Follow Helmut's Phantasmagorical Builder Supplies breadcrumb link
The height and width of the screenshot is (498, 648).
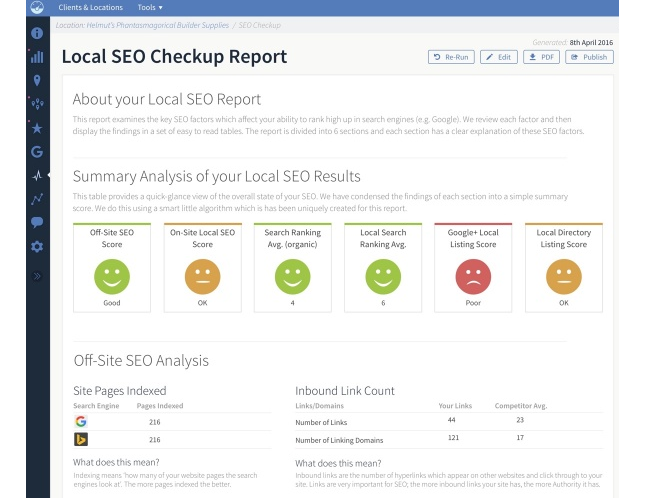pyautogui.click(x=157, y=25)
